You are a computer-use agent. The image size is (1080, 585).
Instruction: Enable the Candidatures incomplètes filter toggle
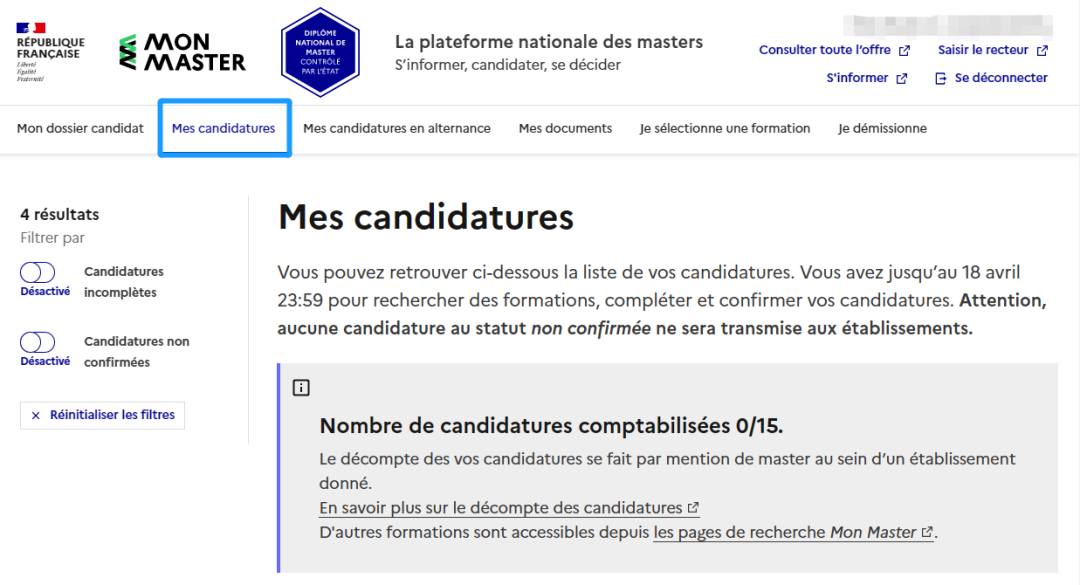pyautogui.click(x=37, y=272)
